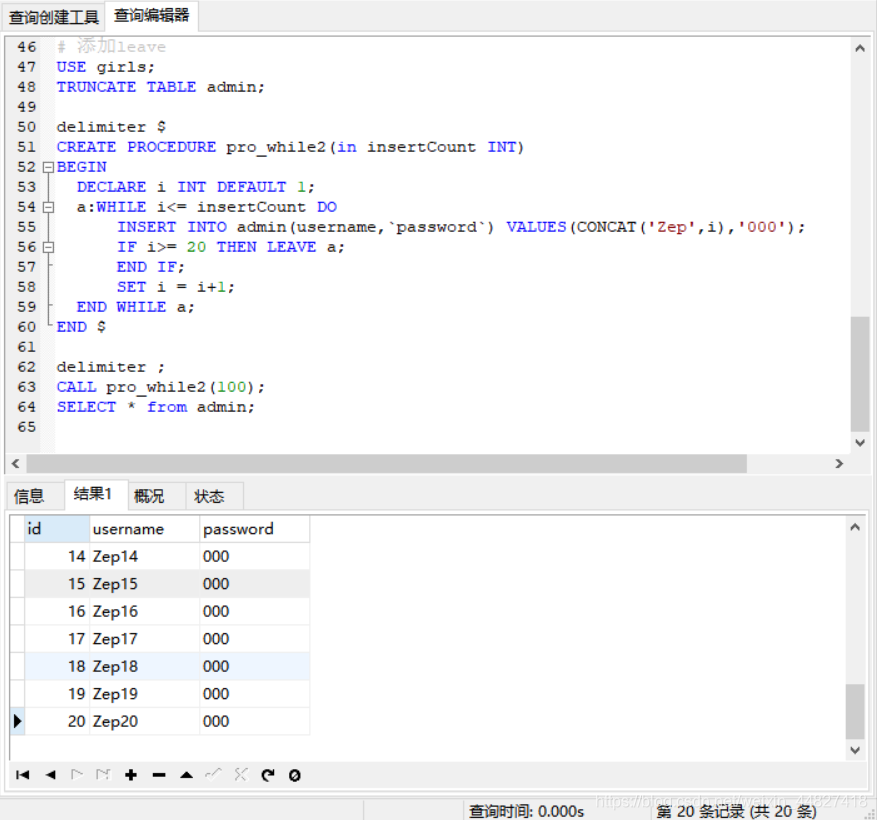This screenshot has height=820, width=877.
Task: Select the Zep19 username cell
Action: 144,694
